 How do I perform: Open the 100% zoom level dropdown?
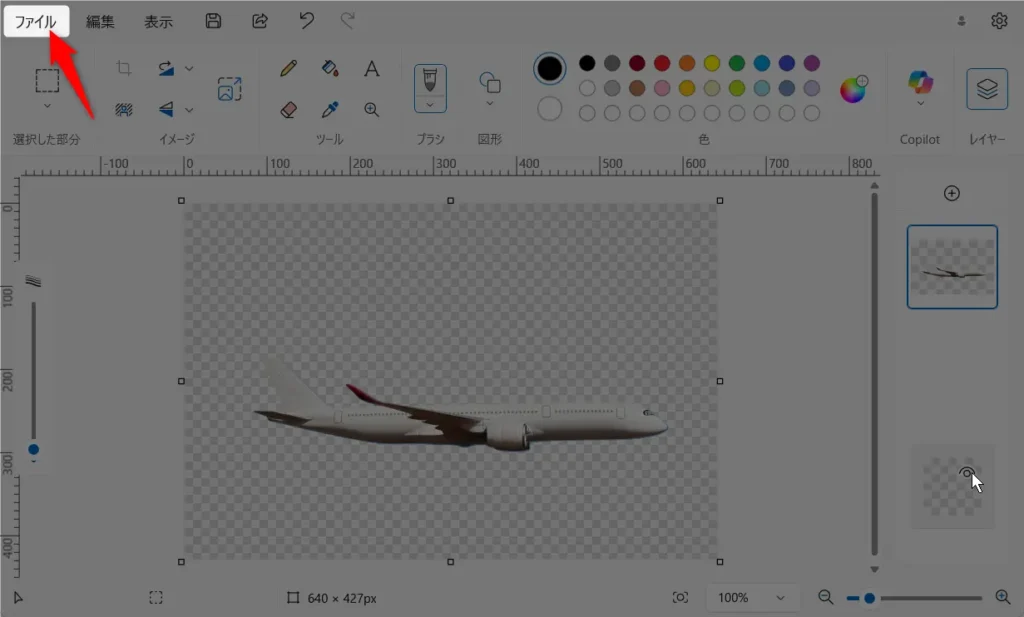click(752, 597)
